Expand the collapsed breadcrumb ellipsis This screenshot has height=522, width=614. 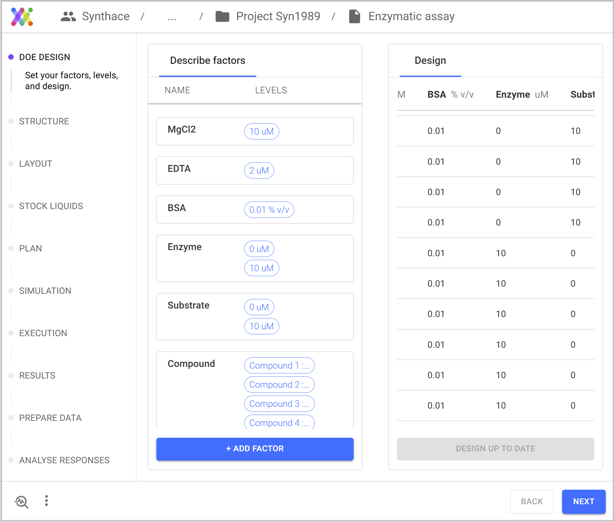pos(172,17)
